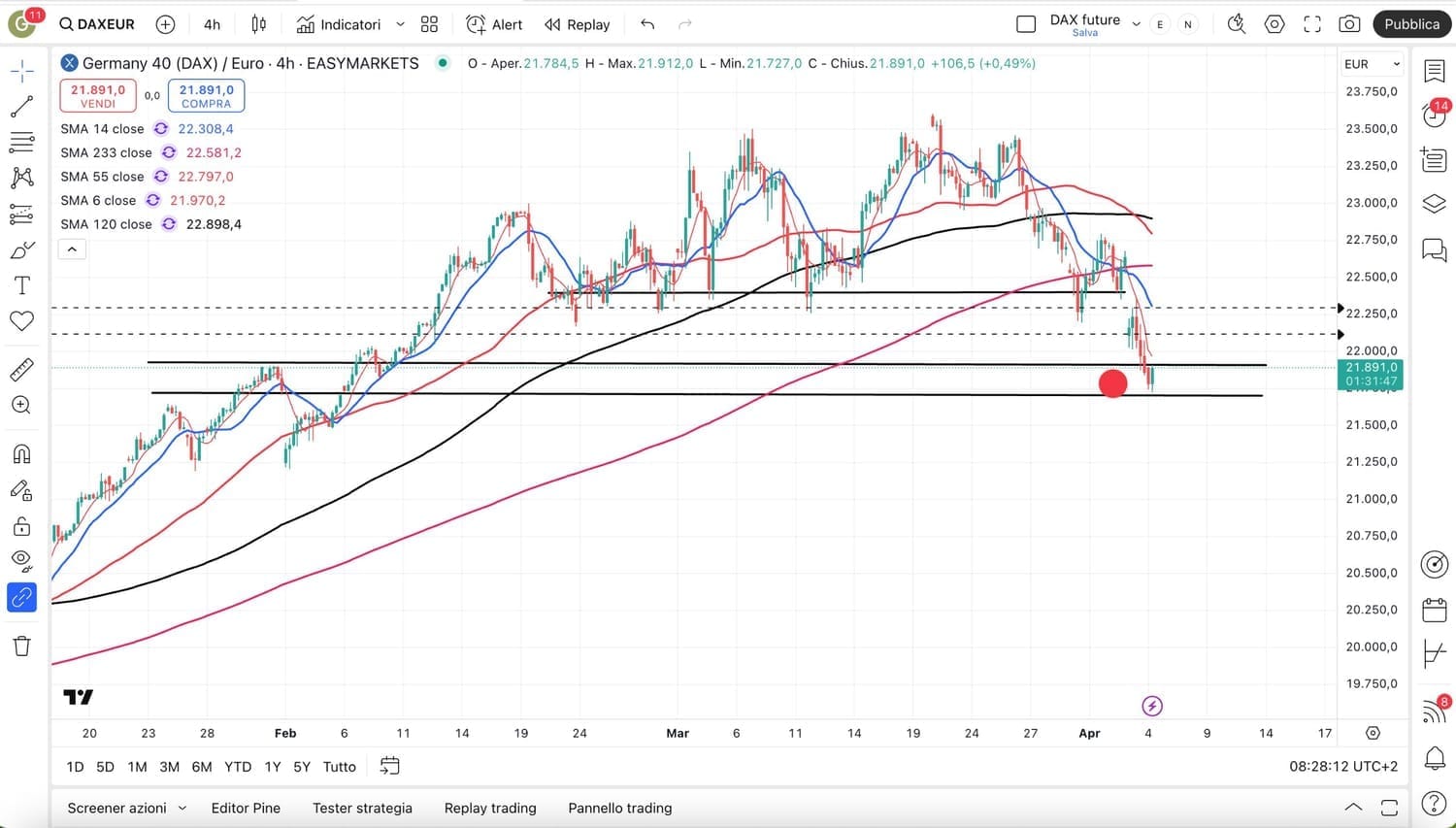
Task: Open the Tester strategia tab
Action: (x=362, y=808)
